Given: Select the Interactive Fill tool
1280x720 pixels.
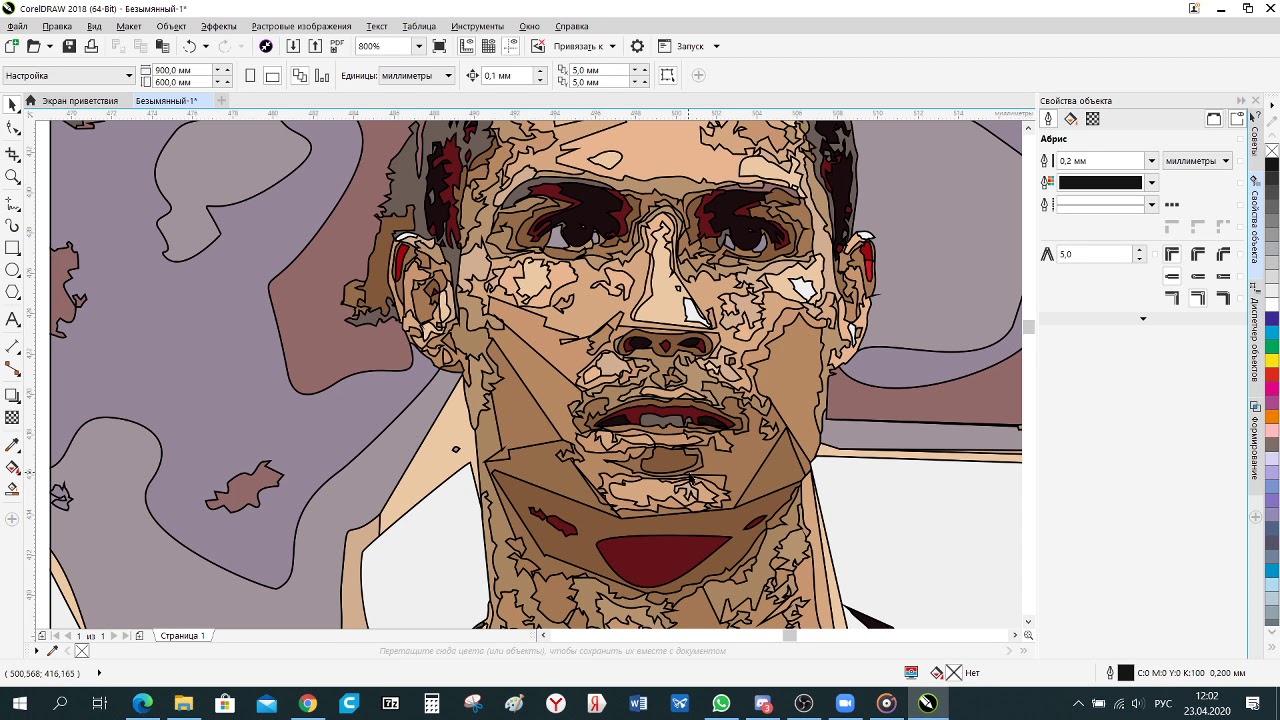Looking at the screenshot, I should (12, 467).
